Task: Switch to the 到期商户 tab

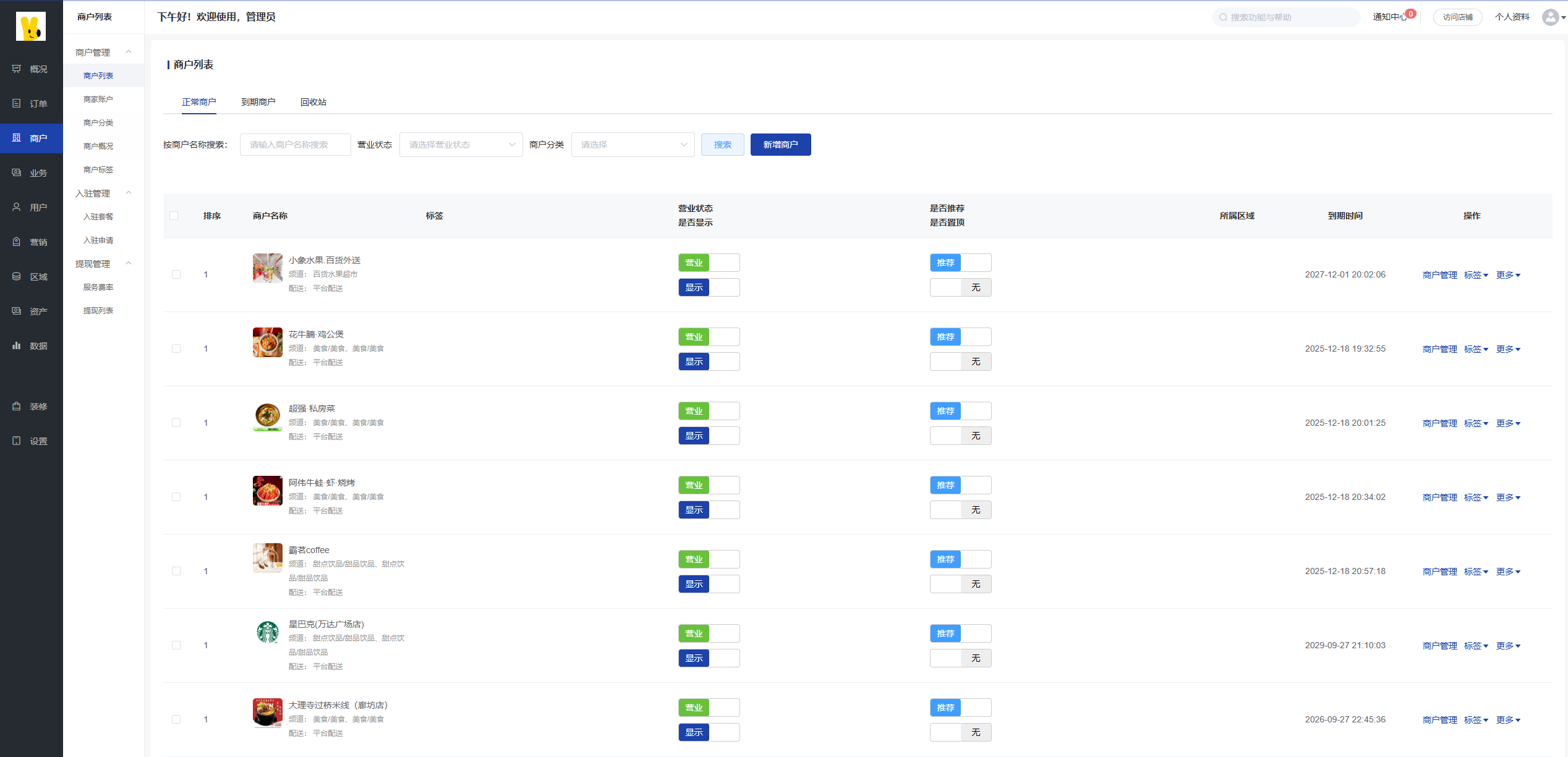Action: (258, 102)
